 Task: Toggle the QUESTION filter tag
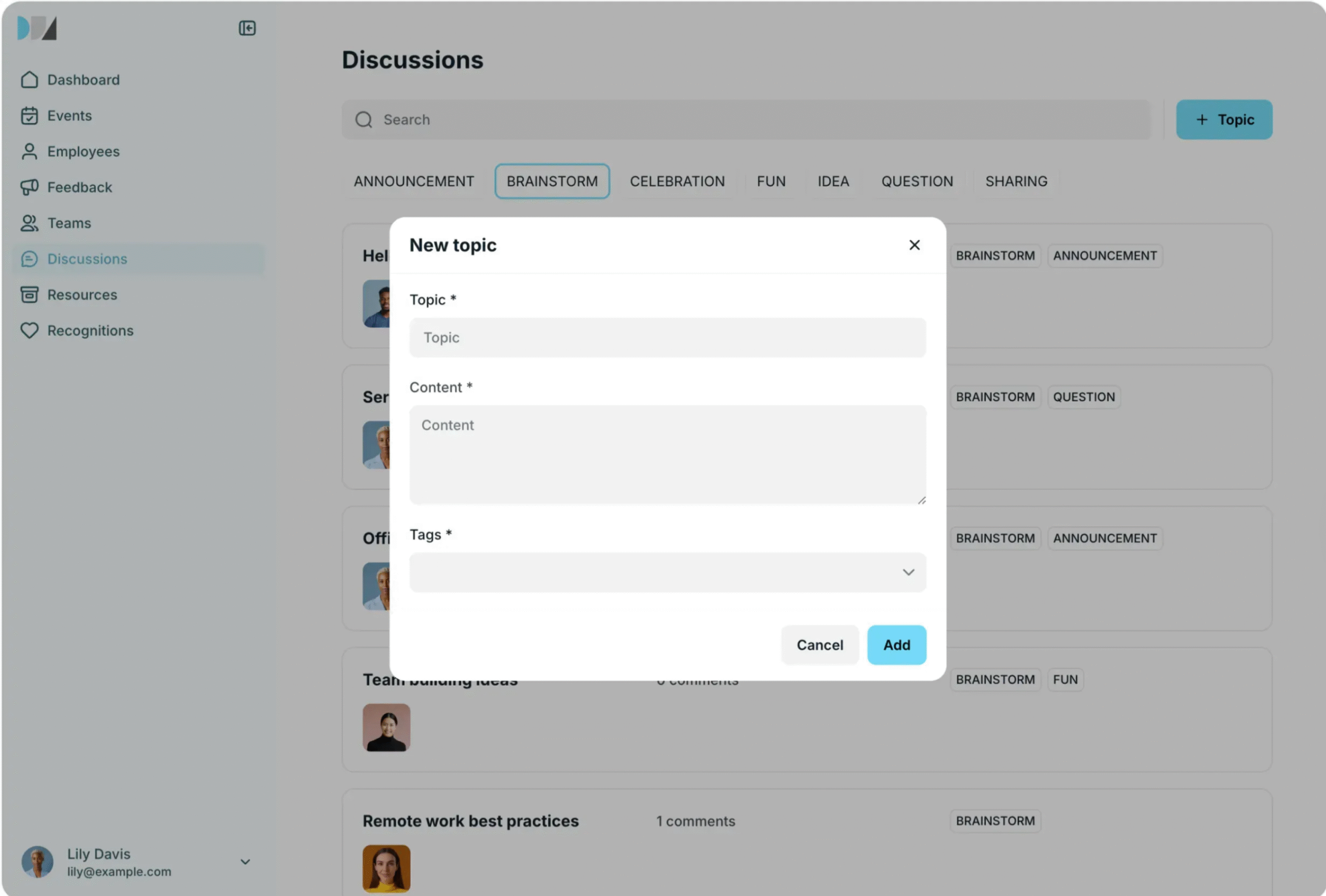coord(916,181)
